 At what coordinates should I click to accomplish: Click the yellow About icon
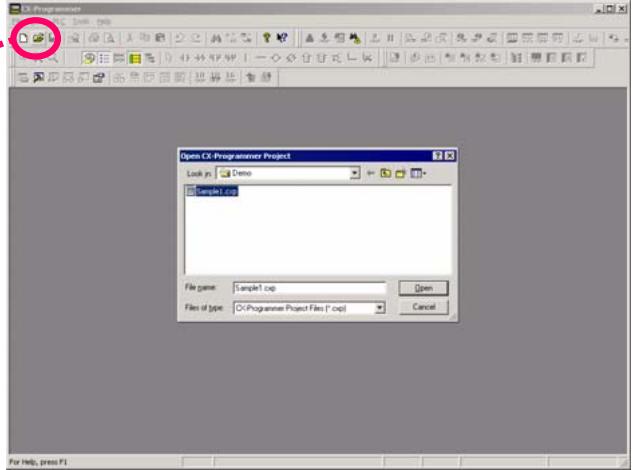pos(266,38)
